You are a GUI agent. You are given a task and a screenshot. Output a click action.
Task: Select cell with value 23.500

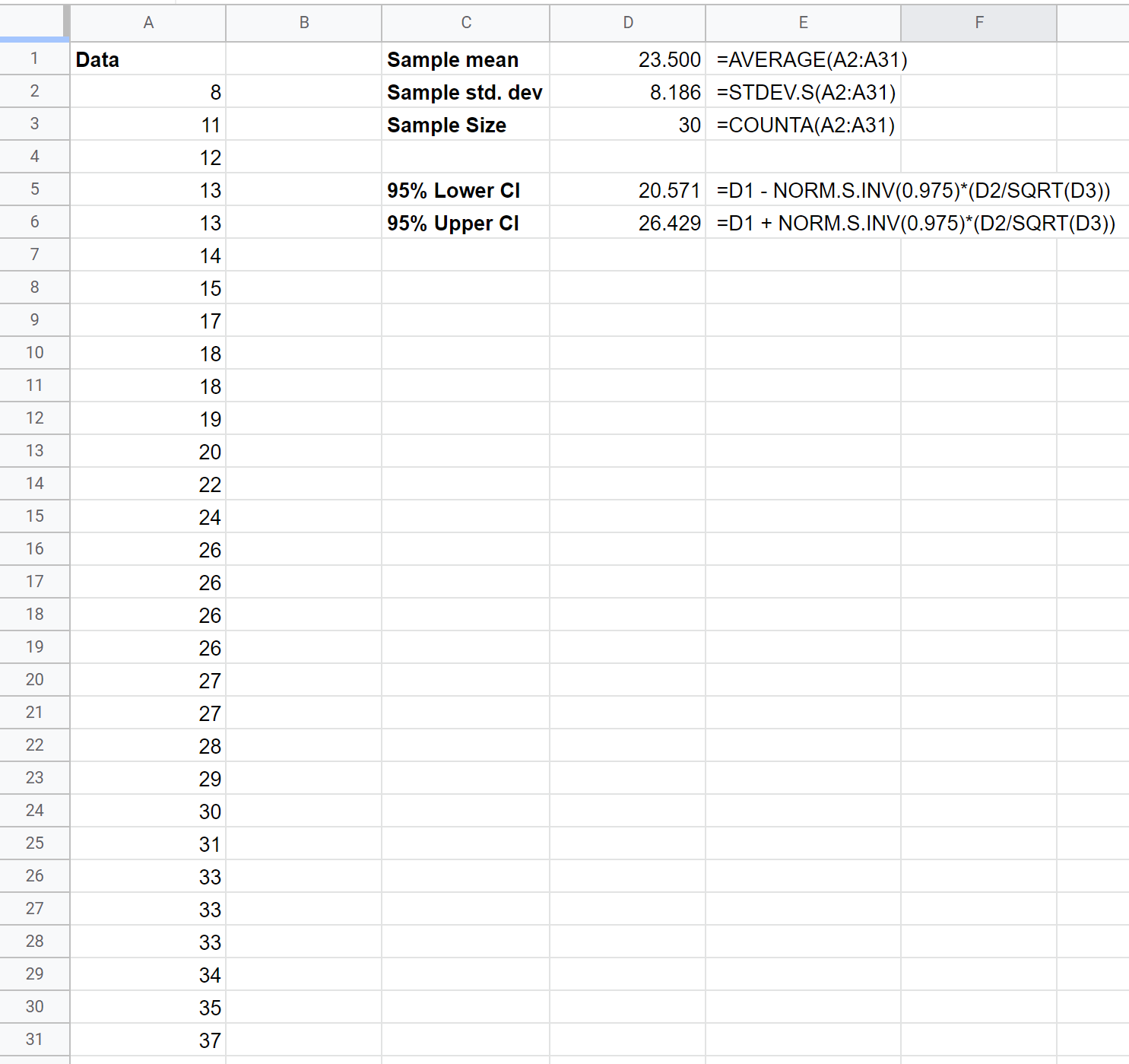coord(628,60)
